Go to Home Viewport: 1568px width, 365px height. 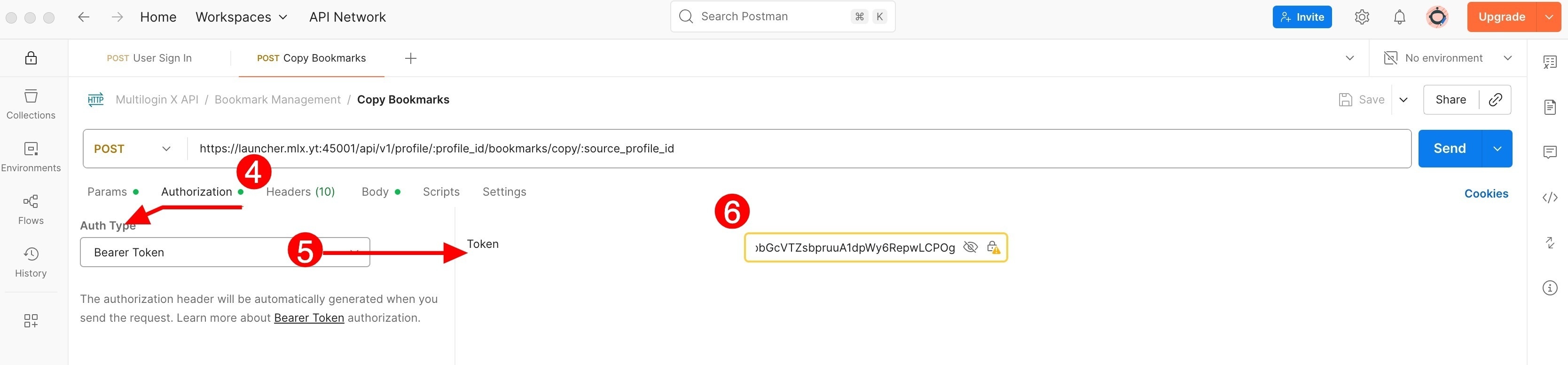coord(158,17)
